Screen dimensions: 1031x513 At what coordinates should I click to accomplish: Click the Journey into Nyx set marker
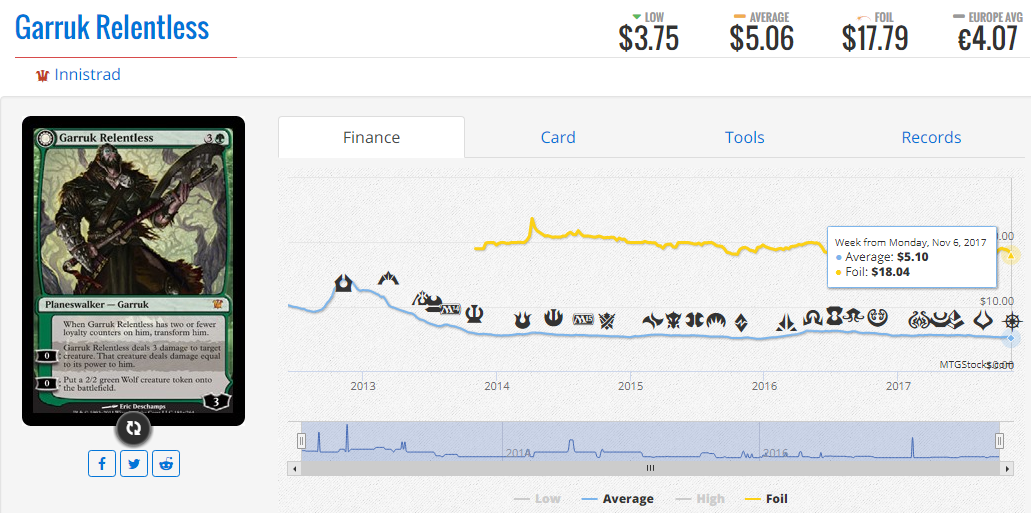554,319
